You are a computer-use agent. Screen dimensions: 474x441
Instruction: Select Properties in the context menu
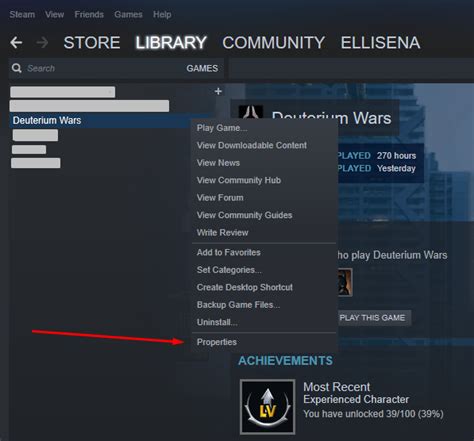coord(217,342)
